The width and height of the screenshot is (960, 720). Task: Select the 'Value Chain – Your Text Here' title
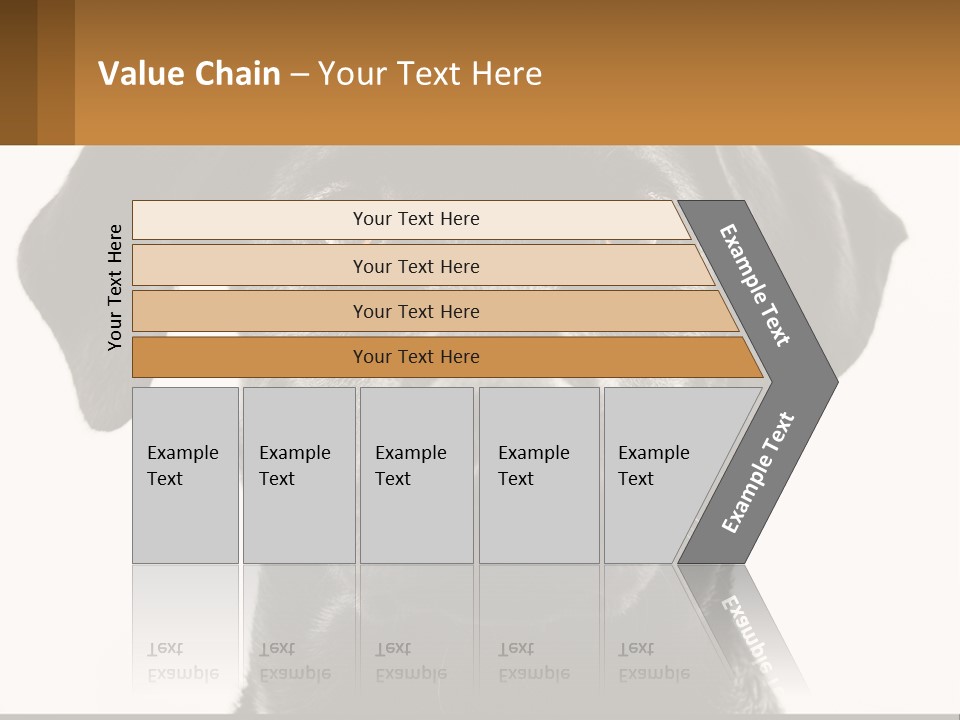click(320, 73)
